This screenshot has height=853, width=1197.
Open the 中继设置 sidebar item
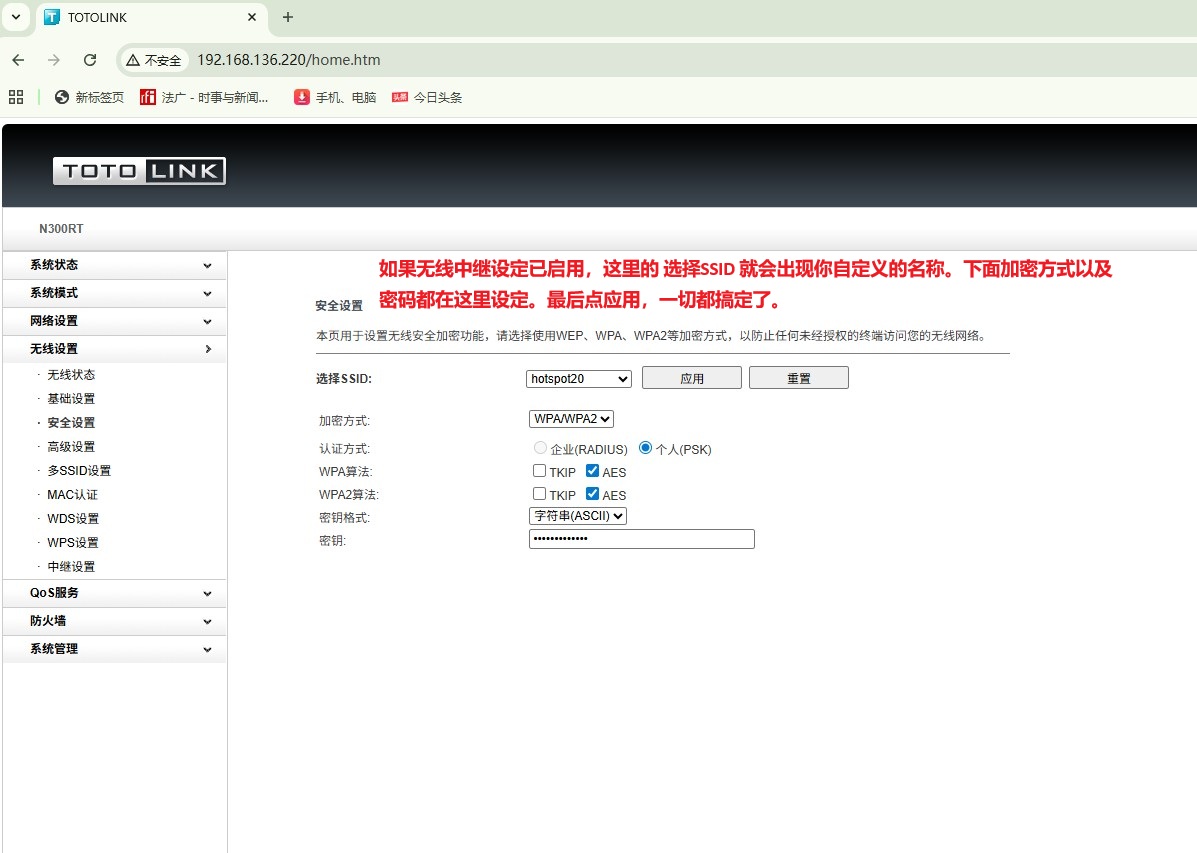[71, 566]
